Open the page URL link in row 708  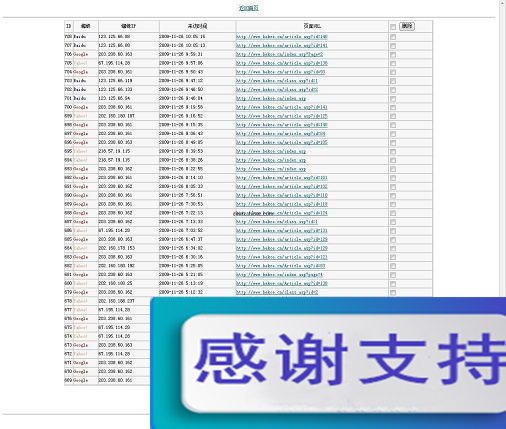pos(282,37)
